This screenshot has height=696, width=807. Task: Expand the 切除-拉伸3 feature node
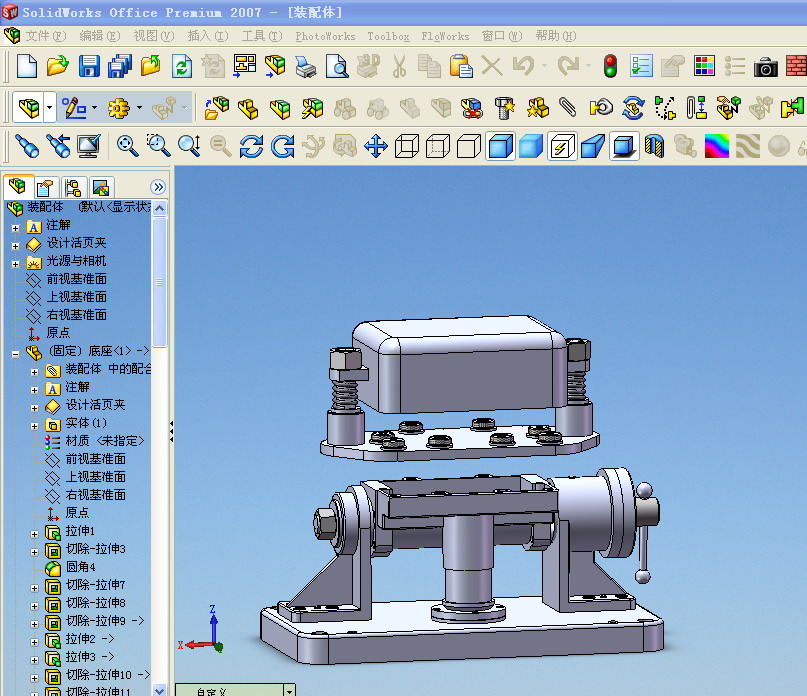tap(34, 552)
